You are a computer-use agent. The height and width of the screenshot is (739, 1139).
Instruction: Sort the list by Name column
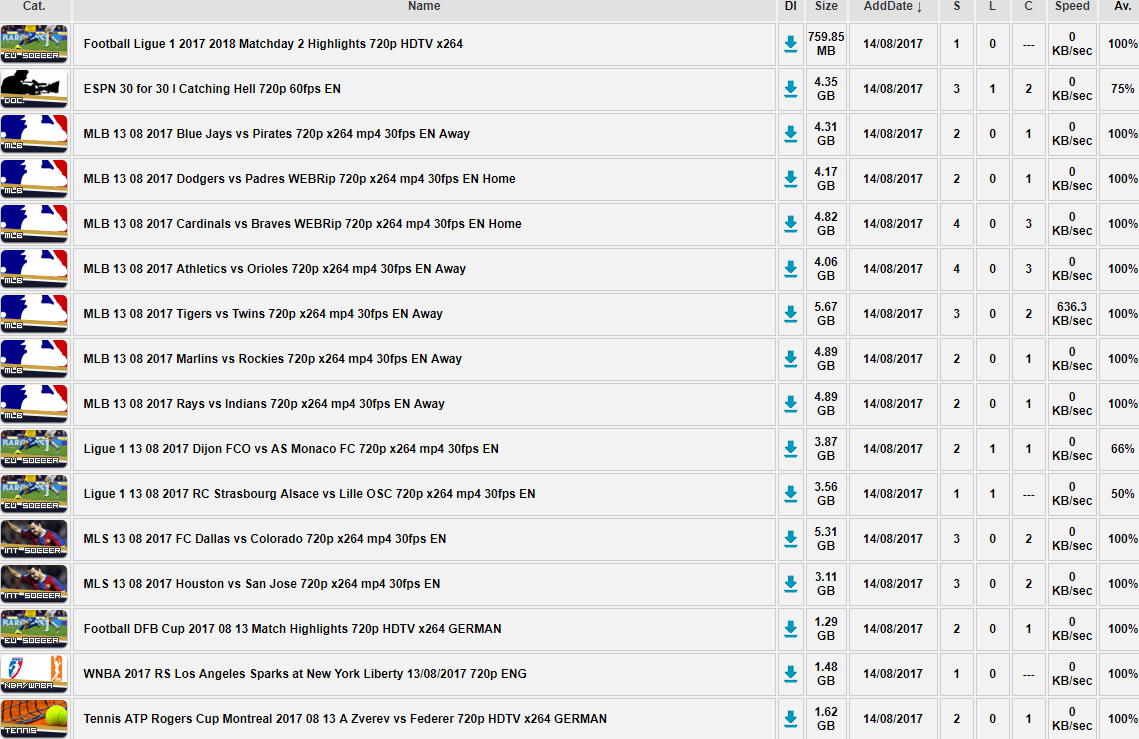[424, 7]
